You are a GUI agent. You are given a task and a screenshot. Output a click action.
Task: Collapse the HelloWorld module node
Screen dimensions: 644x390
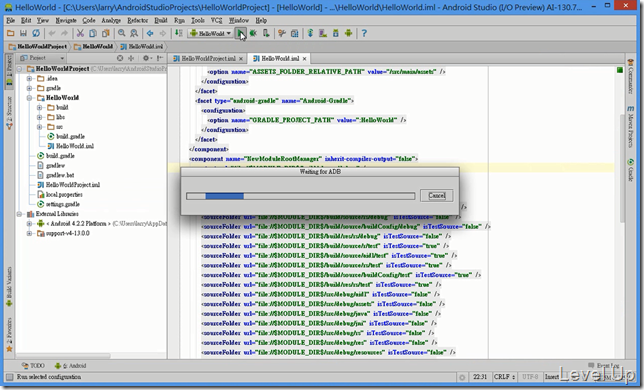29,98
